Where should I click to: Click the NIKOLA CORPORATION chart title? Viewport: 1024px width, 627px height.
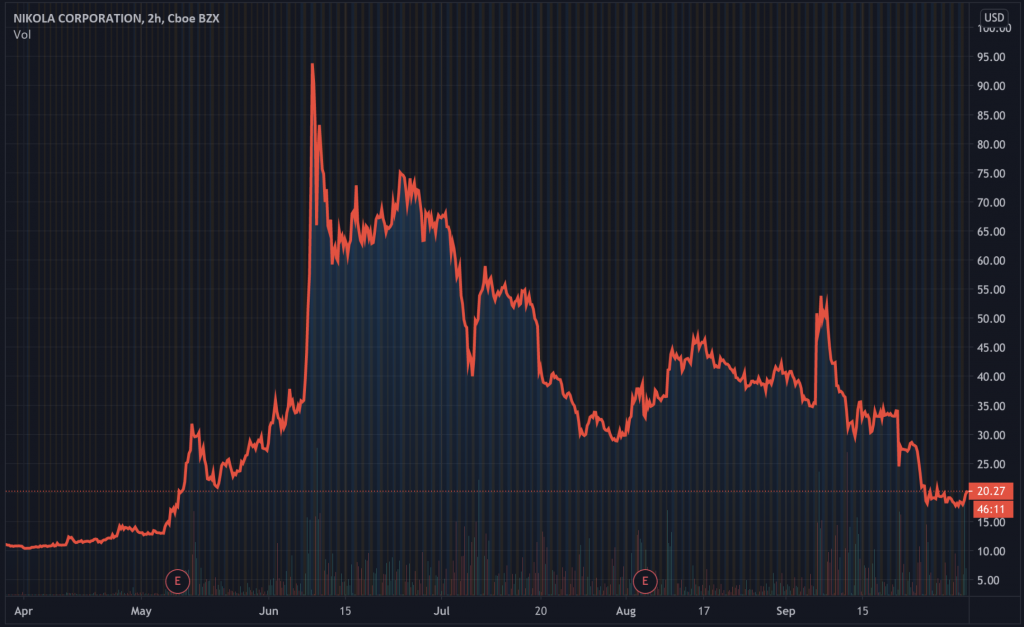point(116,18)
